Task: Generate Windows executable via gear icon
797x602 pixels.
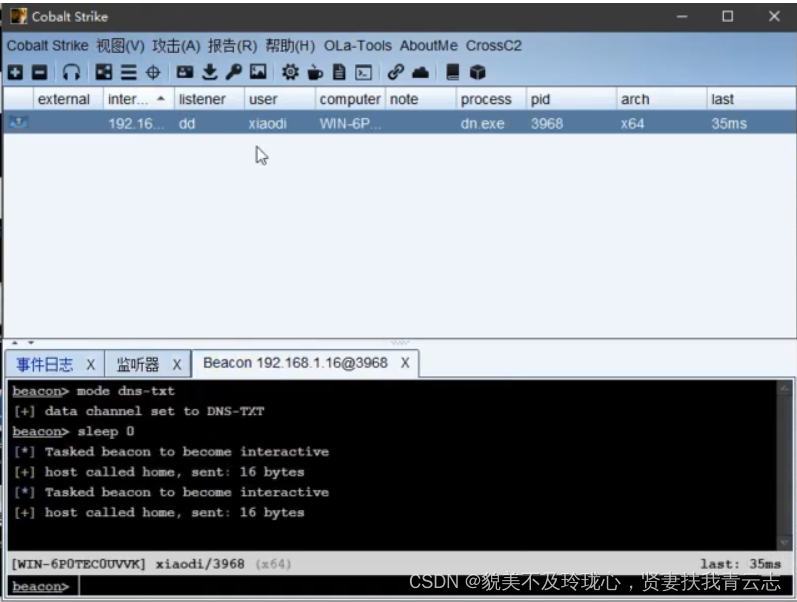Action: point(290,72)
